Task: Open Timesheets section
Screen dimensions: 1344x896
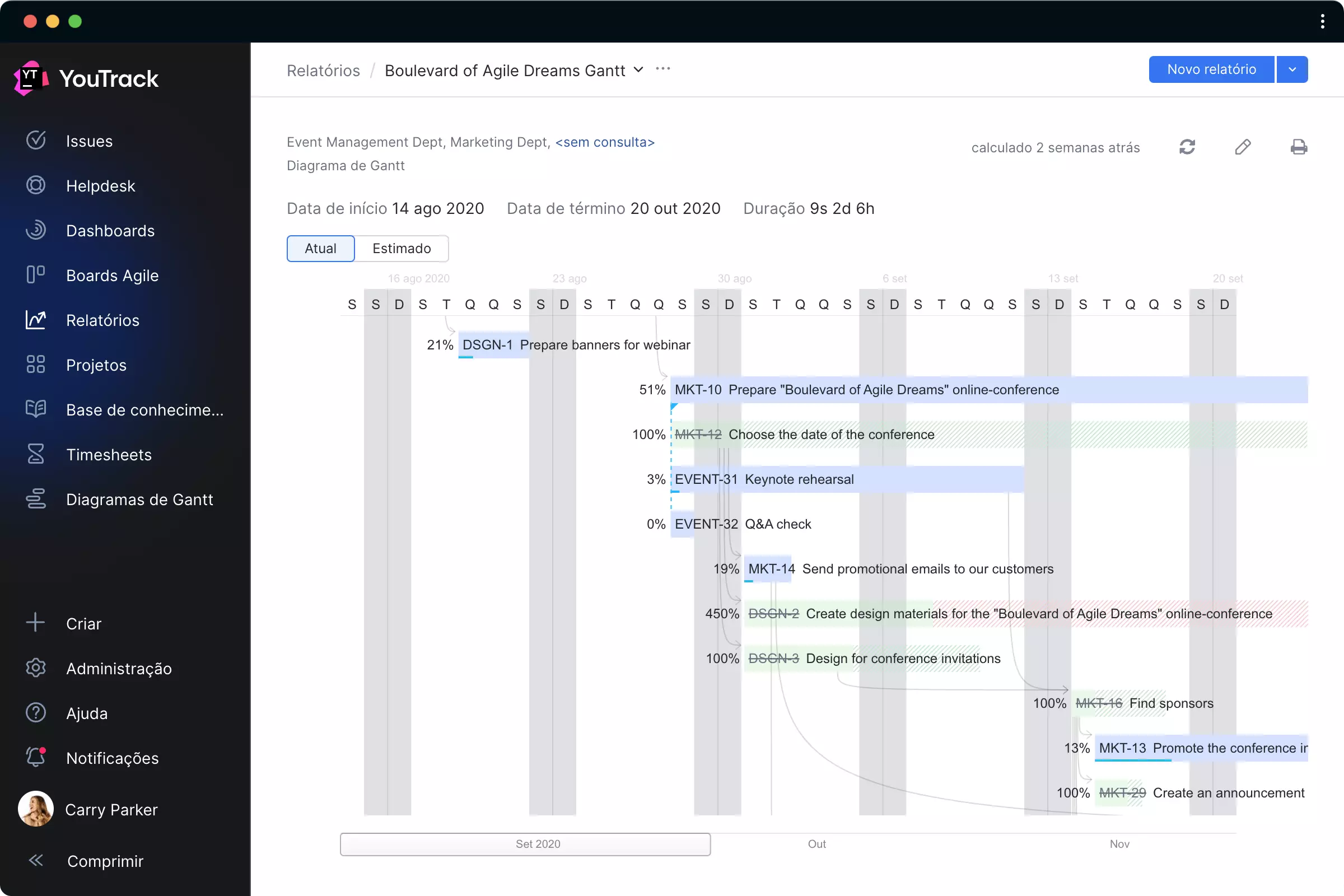Action: (x=108, y=454)
